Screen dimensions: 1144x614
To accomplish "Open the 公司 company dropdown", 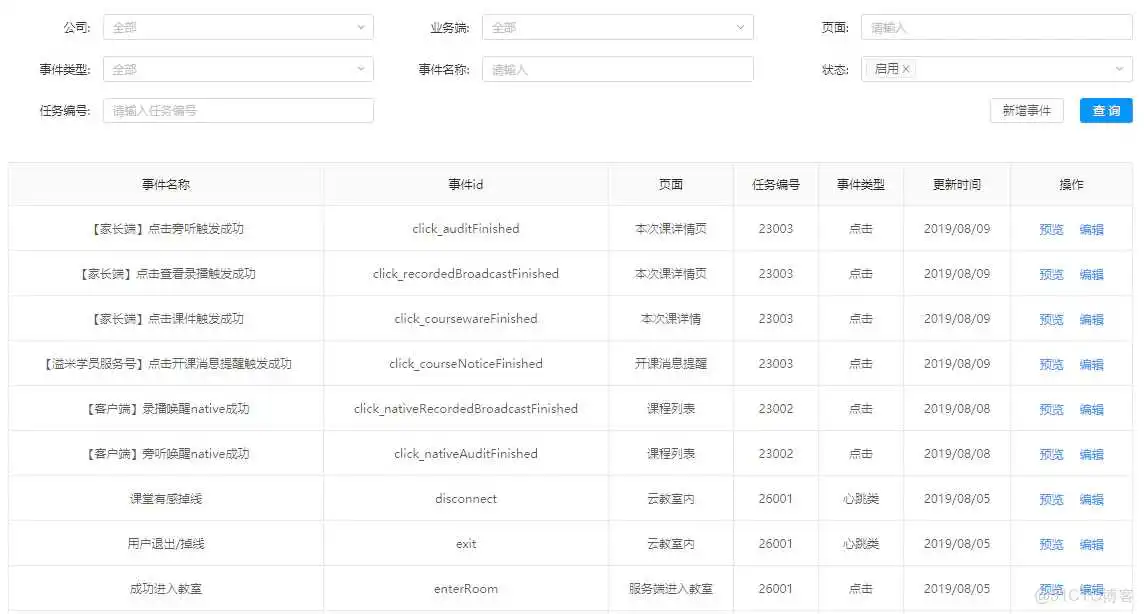I will pyautogui.click(x=237, y=27).
